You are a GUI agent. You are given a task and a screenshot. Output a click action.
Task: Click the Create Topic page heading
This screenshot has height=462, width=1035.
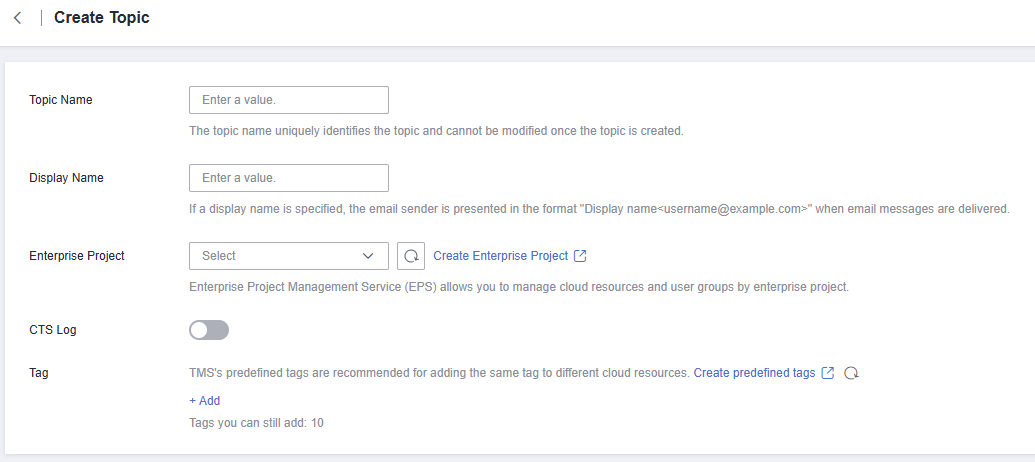point(102,18)
